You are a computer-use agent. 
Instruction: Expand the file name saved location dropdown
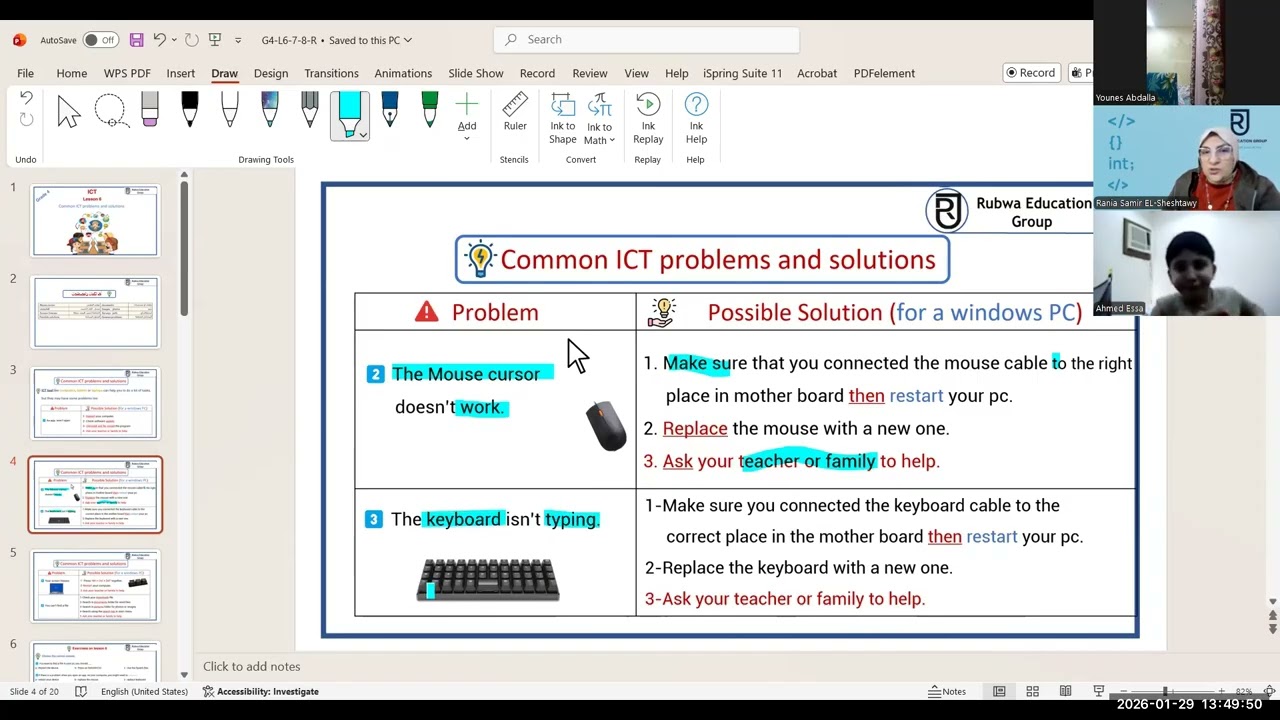pos(408,40)
